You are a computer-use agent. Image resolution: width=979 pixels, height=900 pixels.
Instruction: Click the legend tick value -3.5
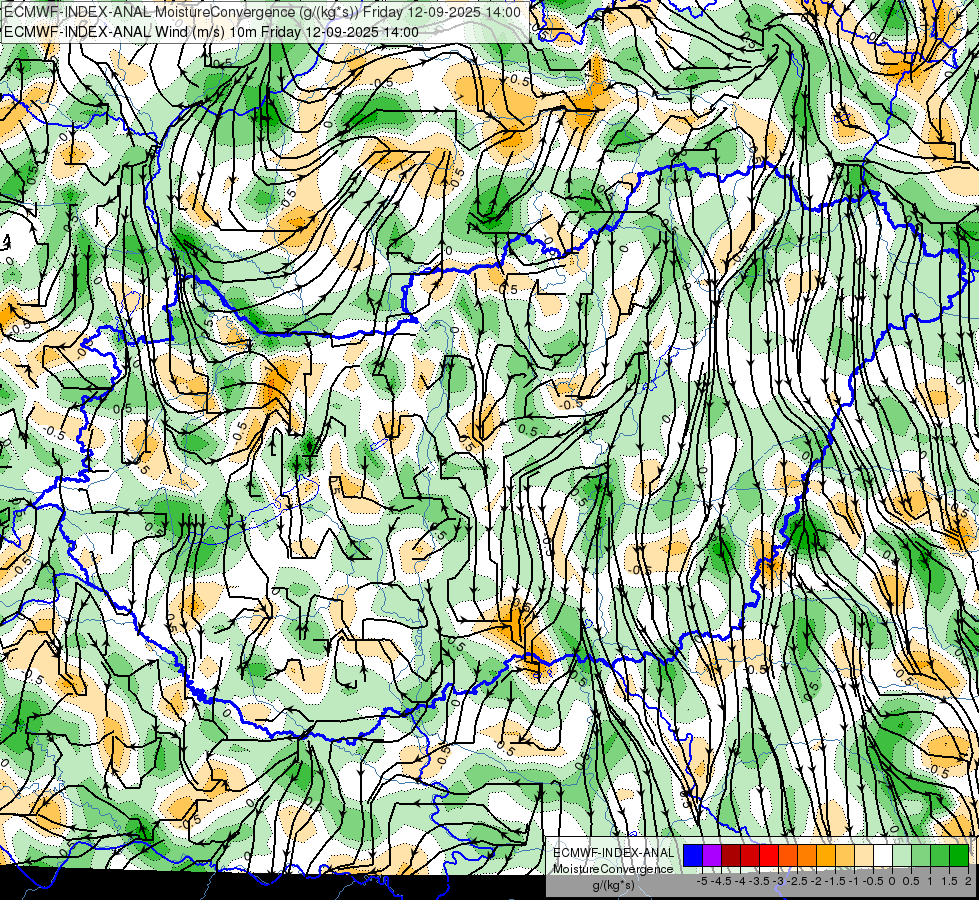[x=759, y=881]
